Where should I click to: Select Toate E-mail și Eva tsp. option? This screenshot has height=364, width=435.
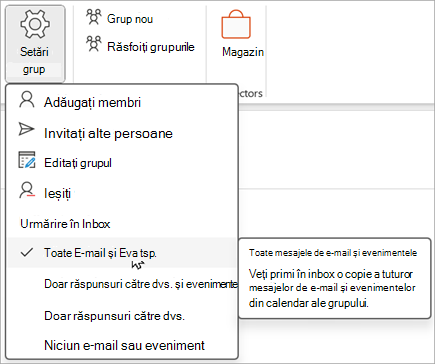point(122,253)
